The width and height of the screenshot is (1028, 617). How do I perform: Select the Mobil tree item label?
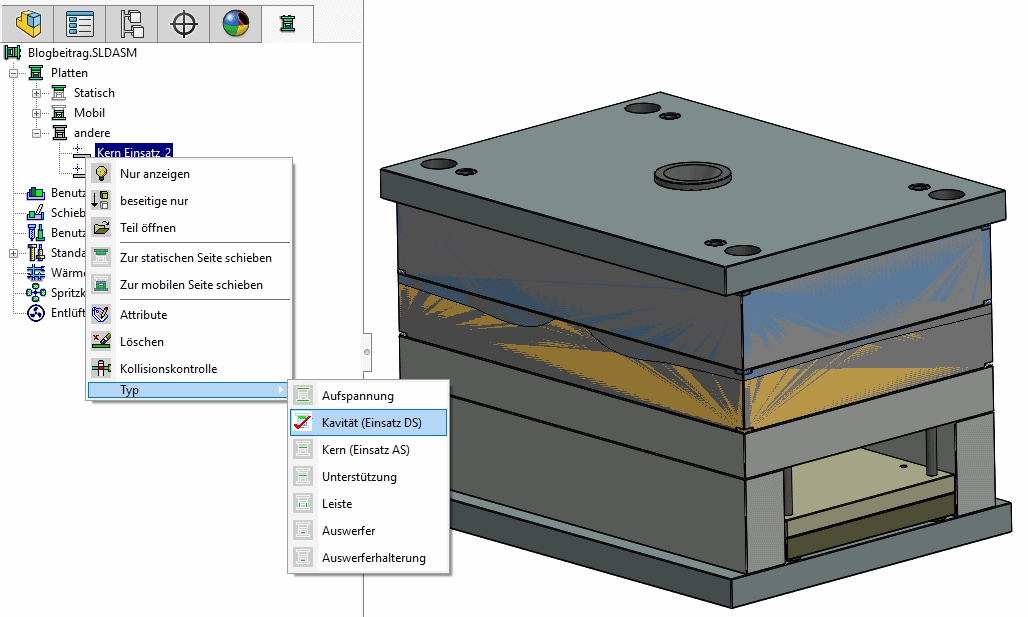[89, 113]
